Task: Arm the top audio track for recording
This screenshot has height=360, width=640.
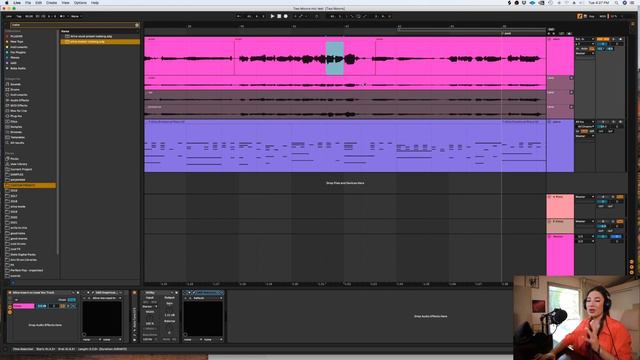Action: 621,39
